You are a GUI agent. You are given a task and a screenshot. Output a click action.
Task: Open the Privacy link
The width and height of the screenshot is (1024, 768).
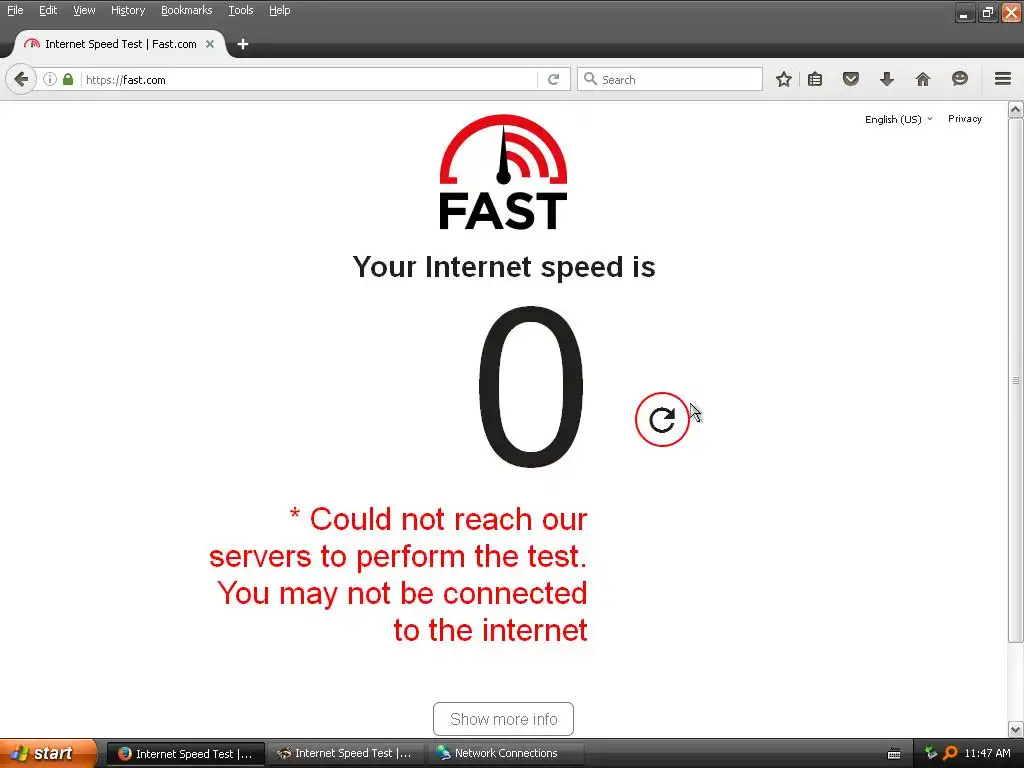pos(965,119)
